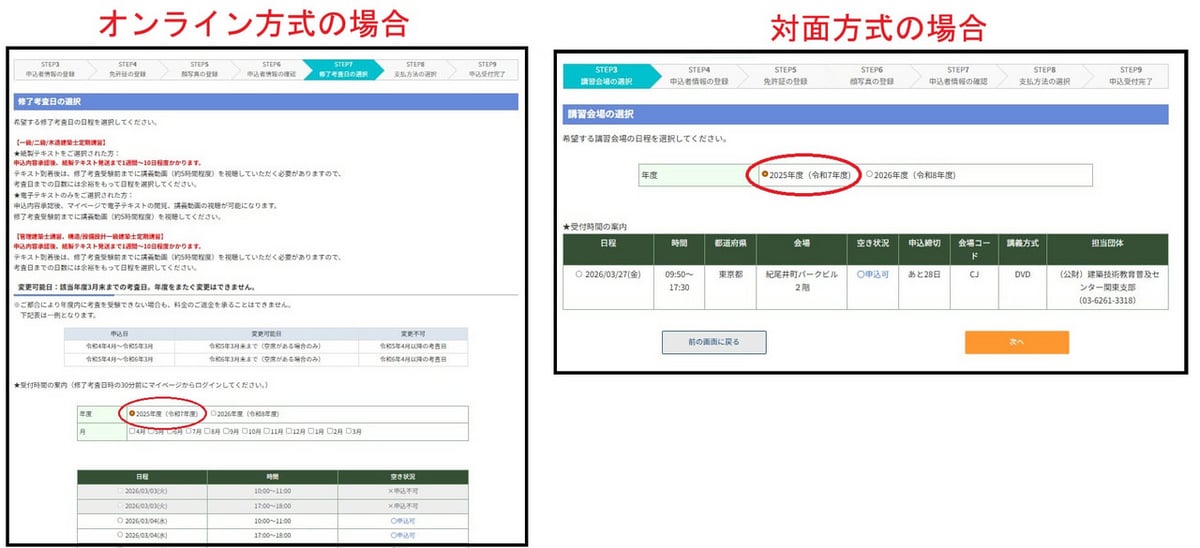This screenshot has height=548, width=1200.
Task: Open STEP7 修了考査日の選択 step tab
Action: 343,69
